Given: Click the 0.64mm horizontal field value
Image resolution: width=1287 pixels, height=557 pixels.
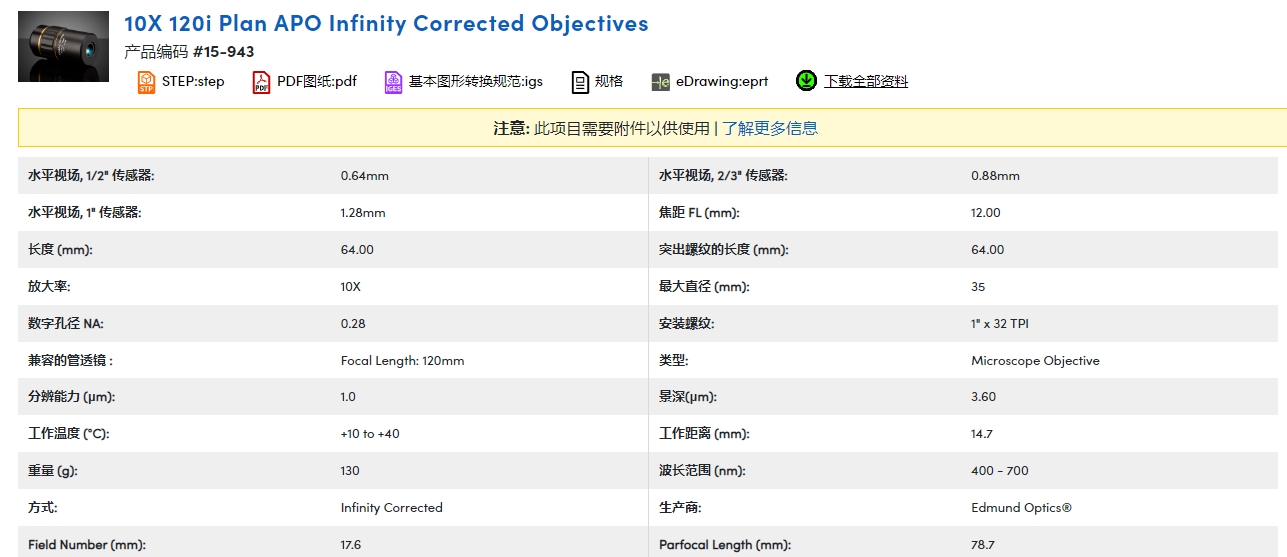Looking at the screenshot, I should click(365, 176).
